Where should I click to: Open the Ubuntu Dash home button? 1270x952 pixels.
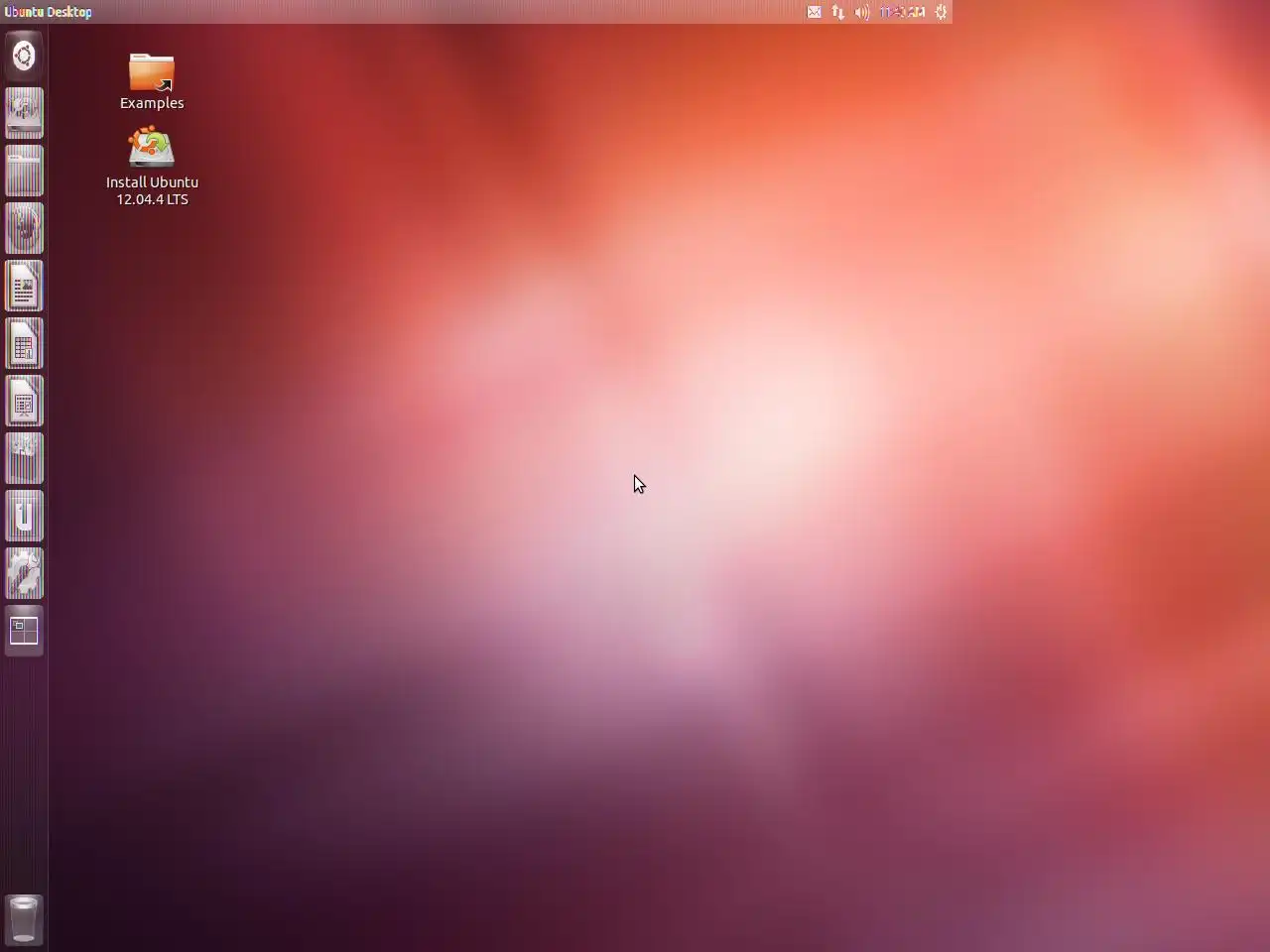(24, 56)
